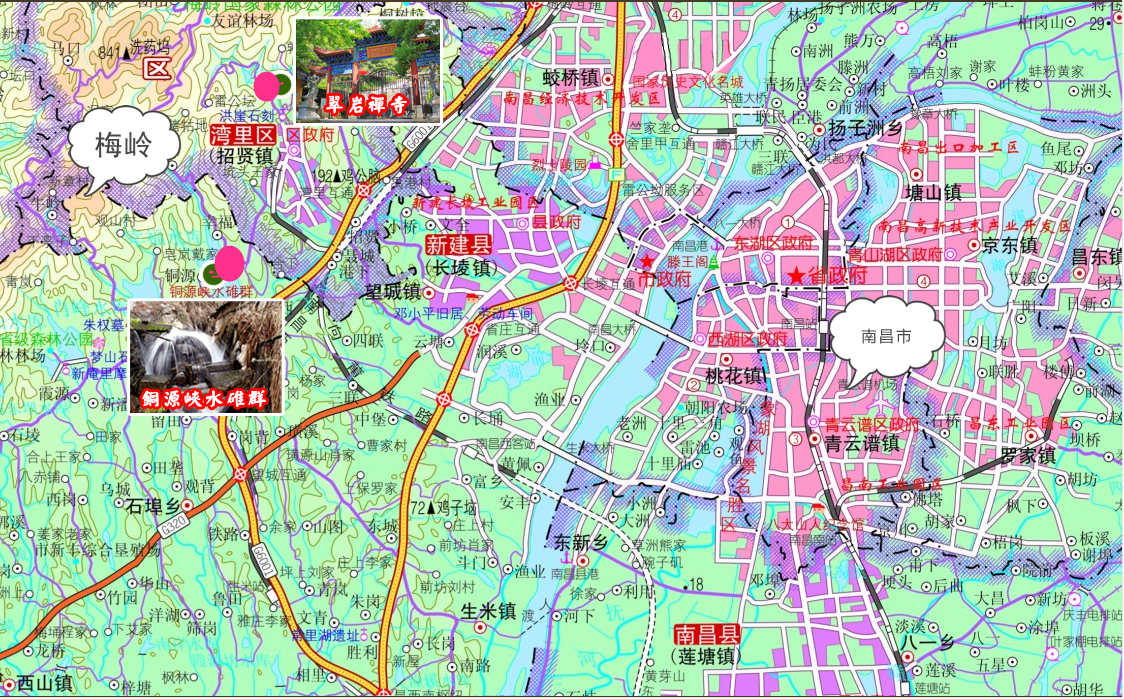The width and height of the screenshot is (1124, 699).
Task: Click the circled number ④ near 京东镇
Action: coord(923,281)
